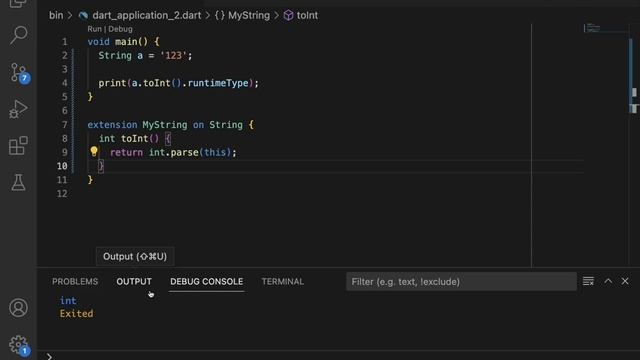640x360 pixels.
Task: Open the Manage gear settings icon
Action: [x=19, y=345]
